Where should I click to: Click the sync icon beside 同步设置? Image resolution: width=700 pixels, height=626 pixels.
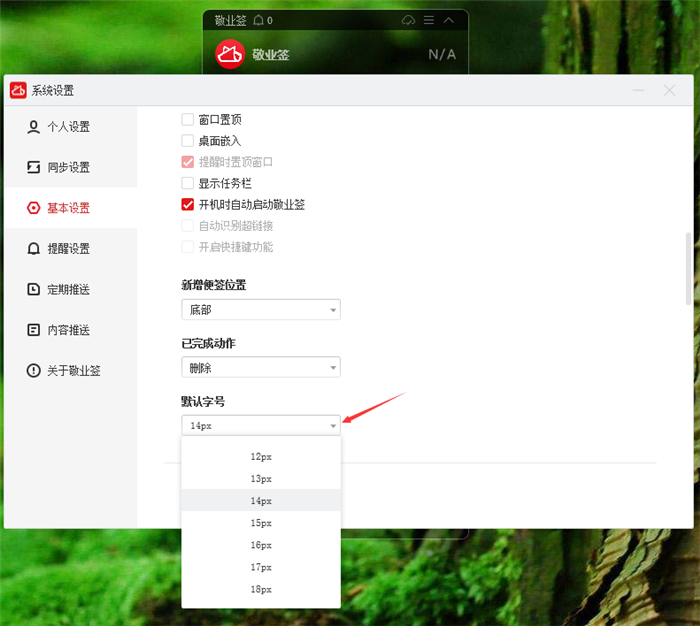pos(33,167)
